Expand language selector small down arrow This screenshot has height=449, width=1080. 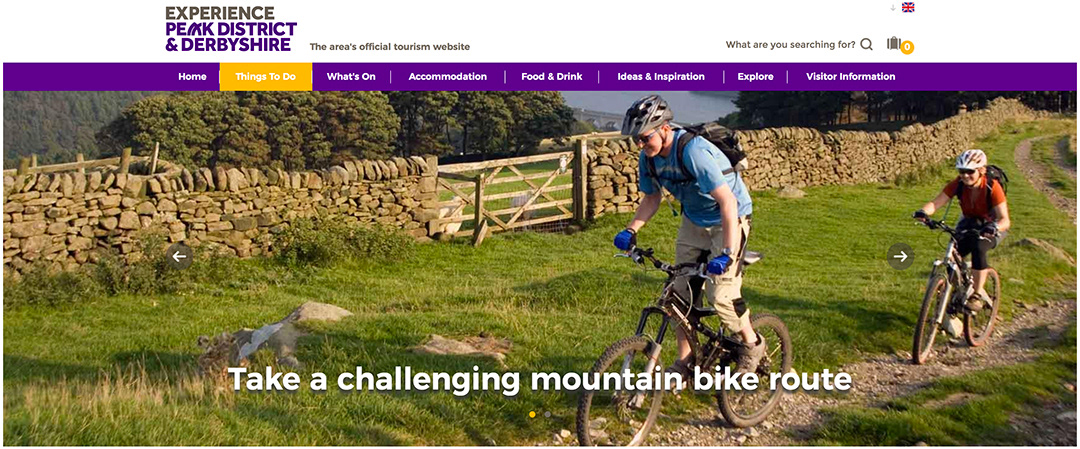click(893, 8)
